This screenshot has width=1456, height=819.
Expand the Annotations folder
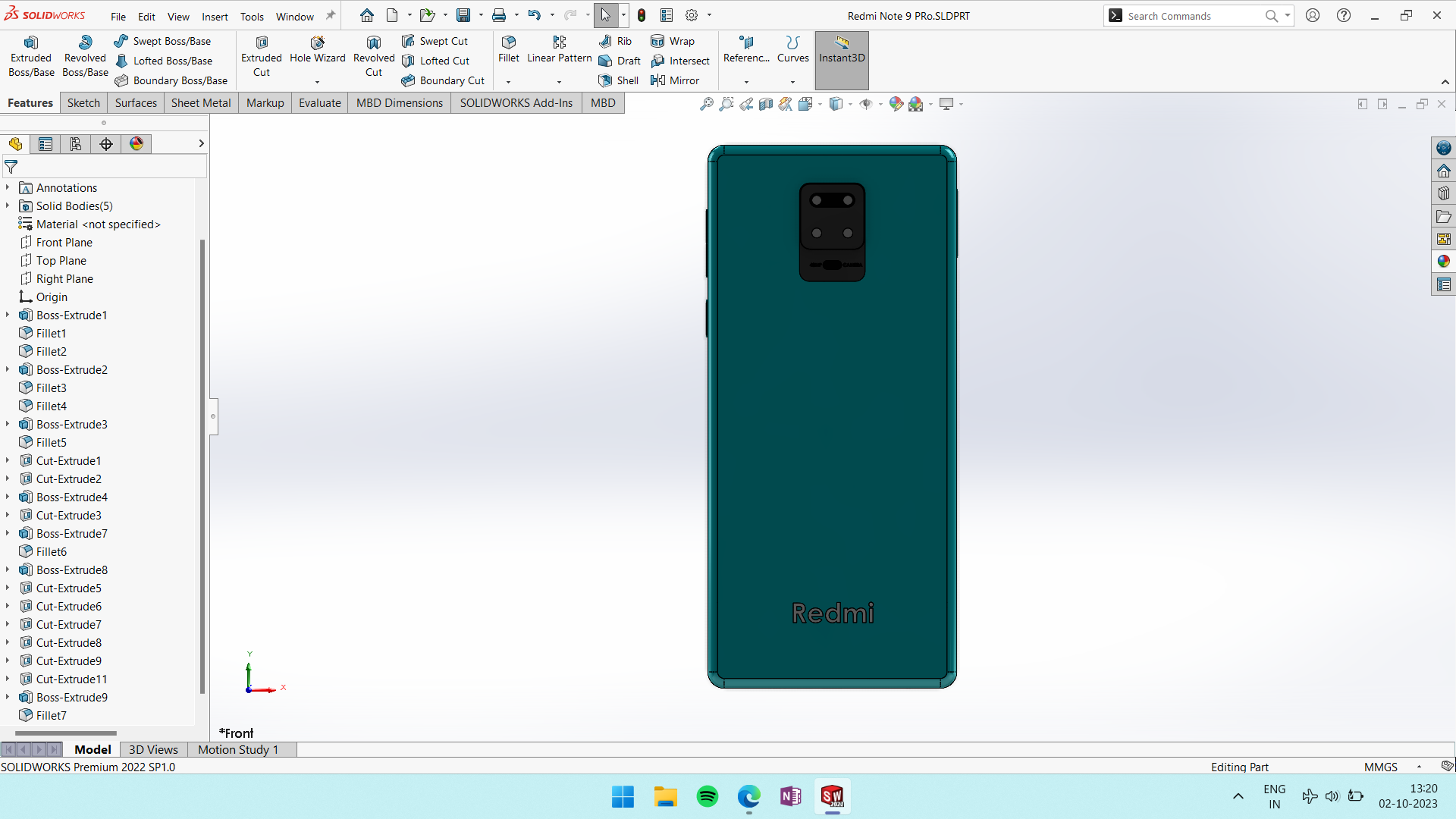click(x=8, y=187)
